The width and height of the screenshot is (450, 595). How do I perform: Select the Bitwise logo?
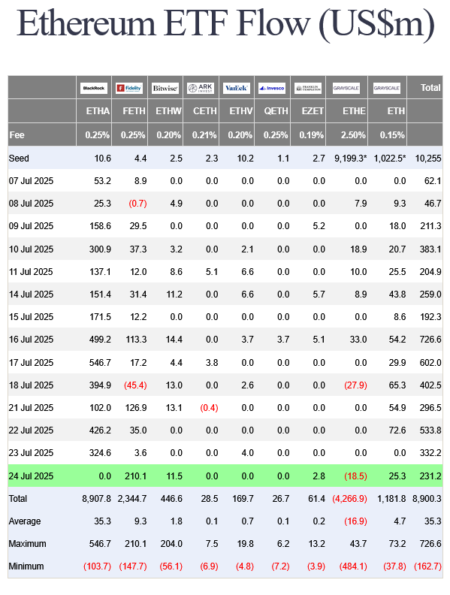[x=165, y=88]
